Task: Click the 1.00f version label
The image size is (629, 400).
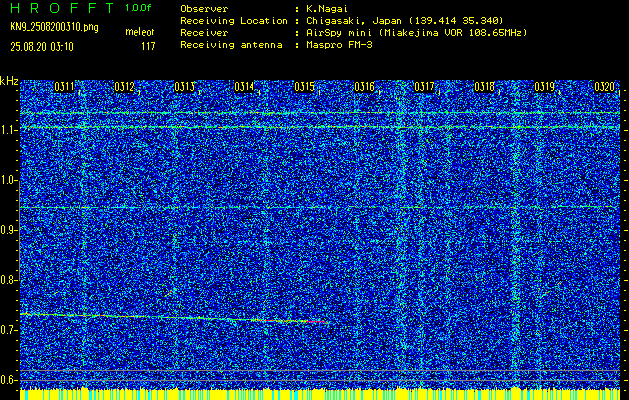Action: click(138, 8)
